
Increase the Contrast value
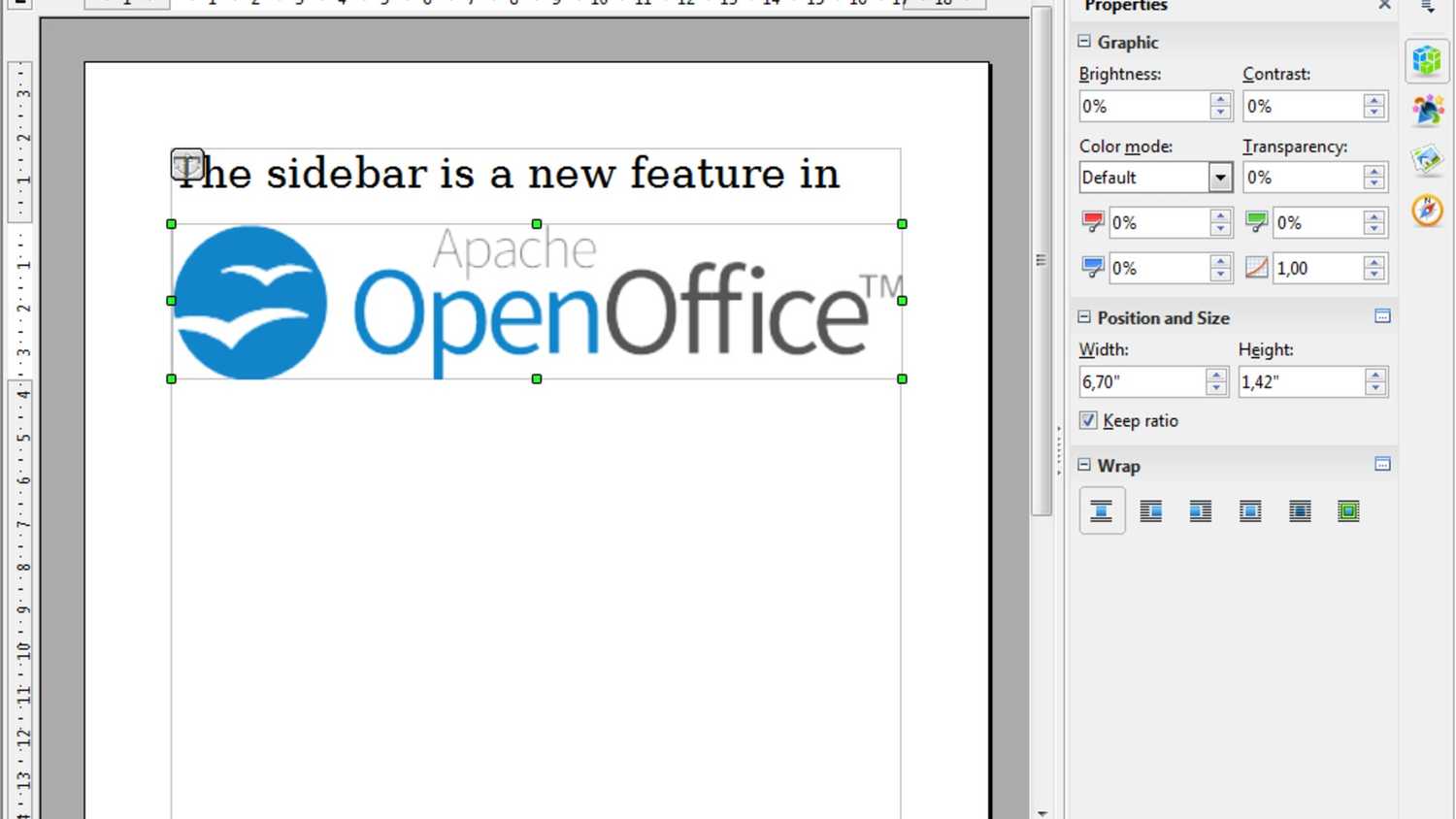point(1374,99)
